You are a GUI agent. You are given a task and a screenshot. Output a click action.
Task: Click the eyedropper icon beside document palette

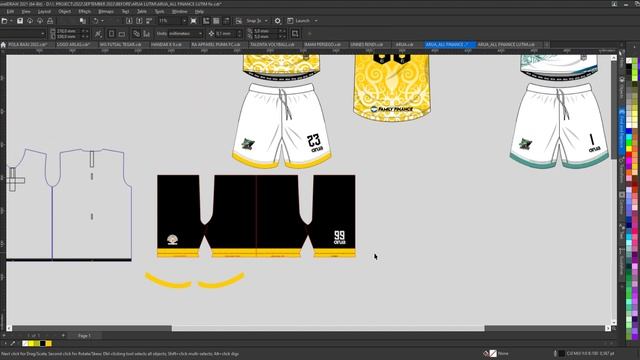tap(13, 344)
